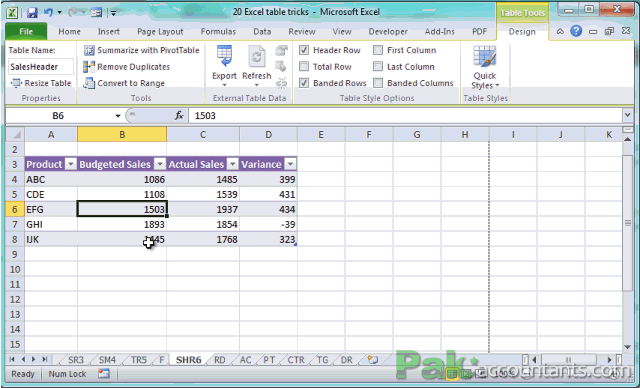Expand the formula bar with the arrow
Image resolution: width=640 pixels, height=388 pixels.
click(628, 116)
